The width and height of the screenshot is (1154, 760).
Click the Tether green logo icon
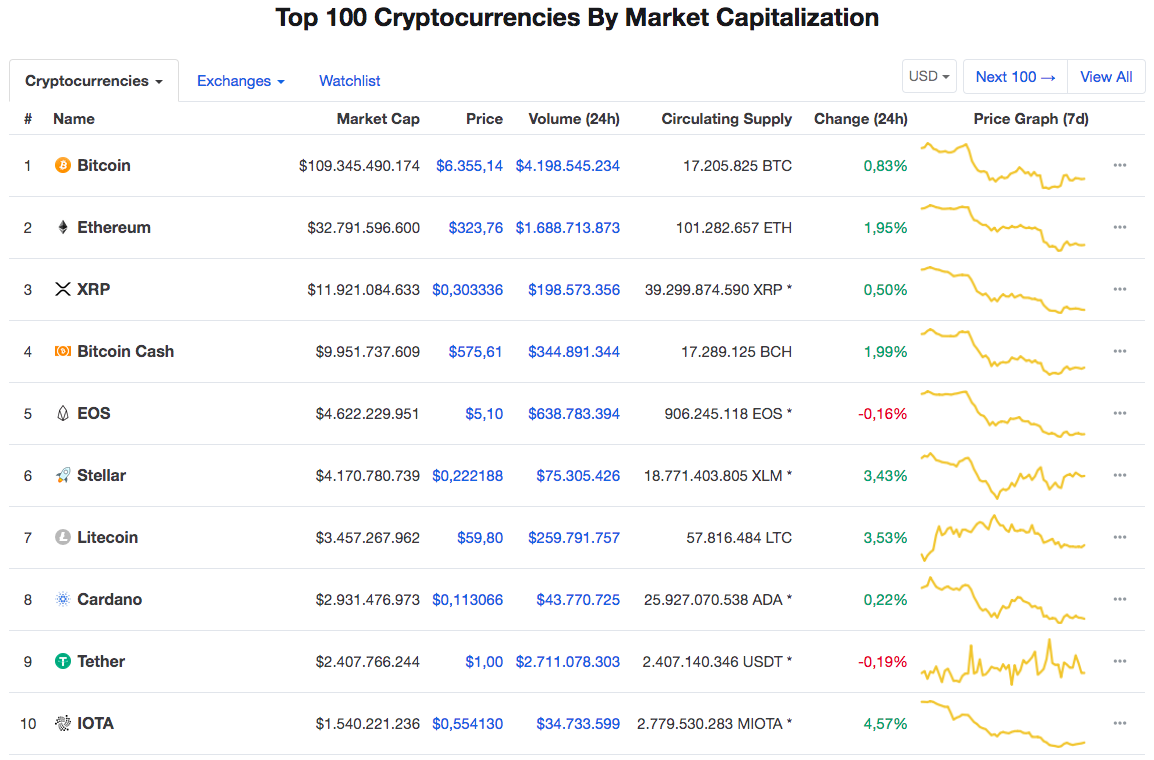63,661
